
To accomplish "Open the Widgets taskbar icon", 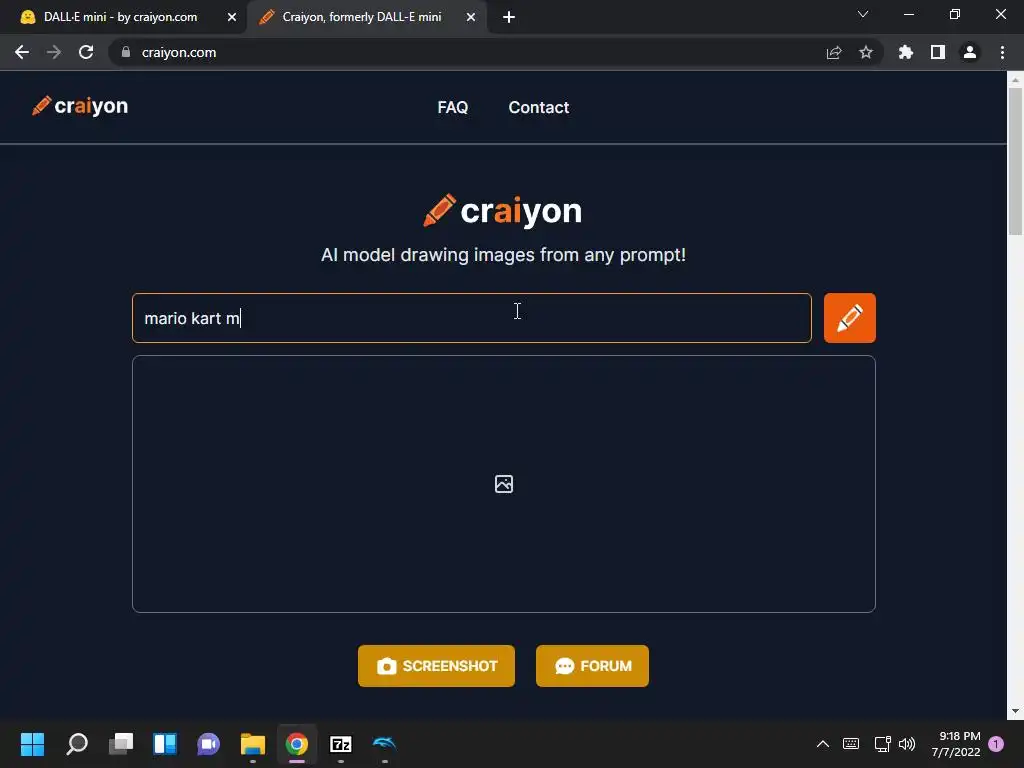I will [x=165, y=744].
